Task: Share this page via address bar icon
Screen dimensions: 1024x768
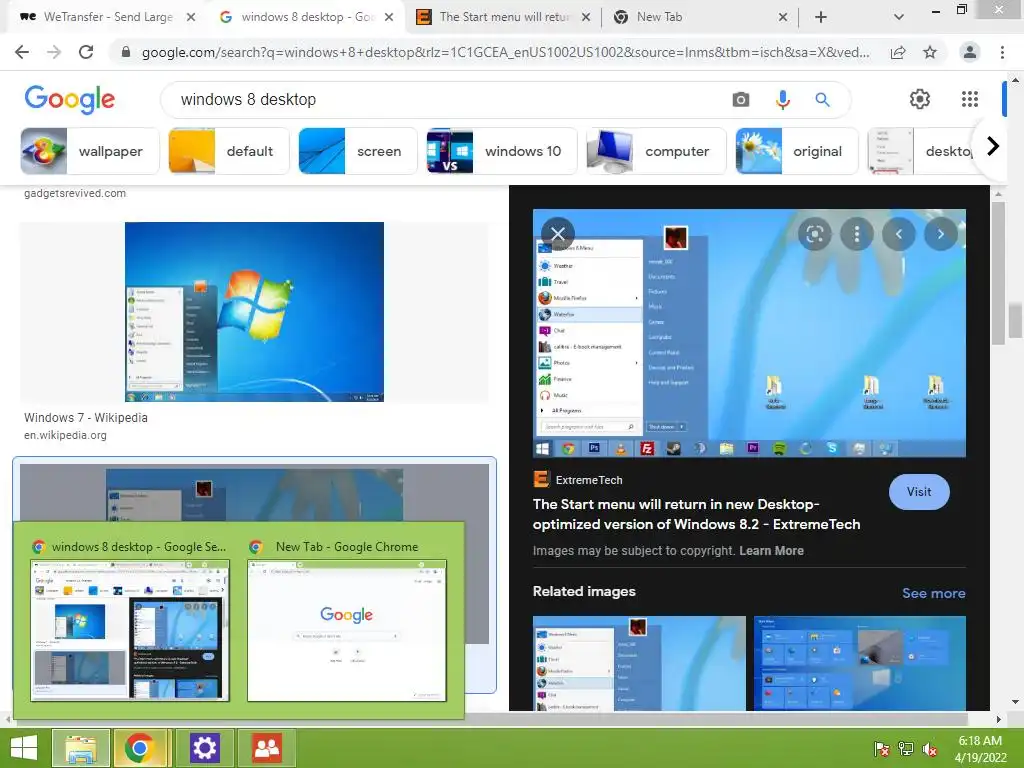Action: (x=898, y=52)
